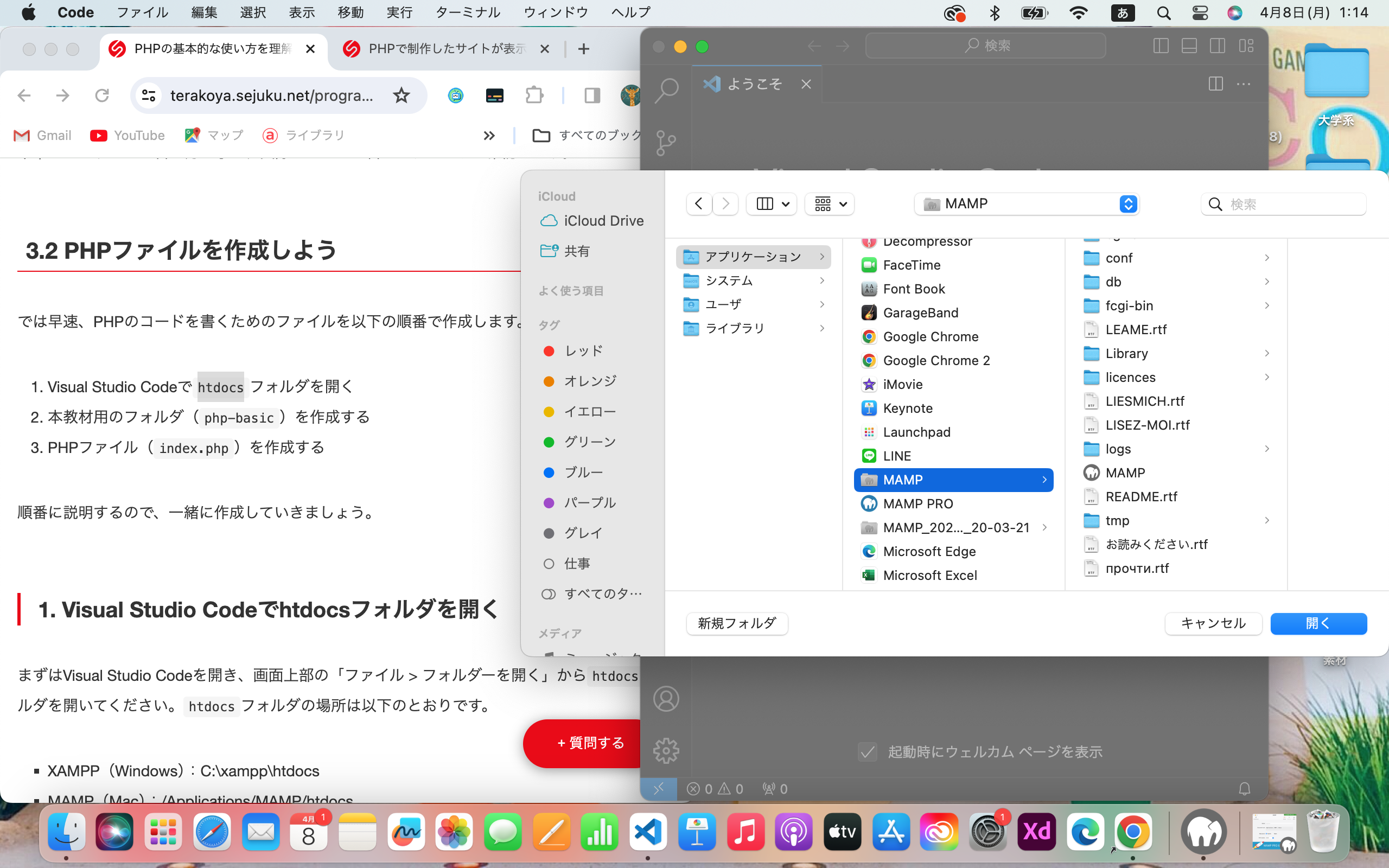Open the Gmail bookmark

[x=42, y=136]
